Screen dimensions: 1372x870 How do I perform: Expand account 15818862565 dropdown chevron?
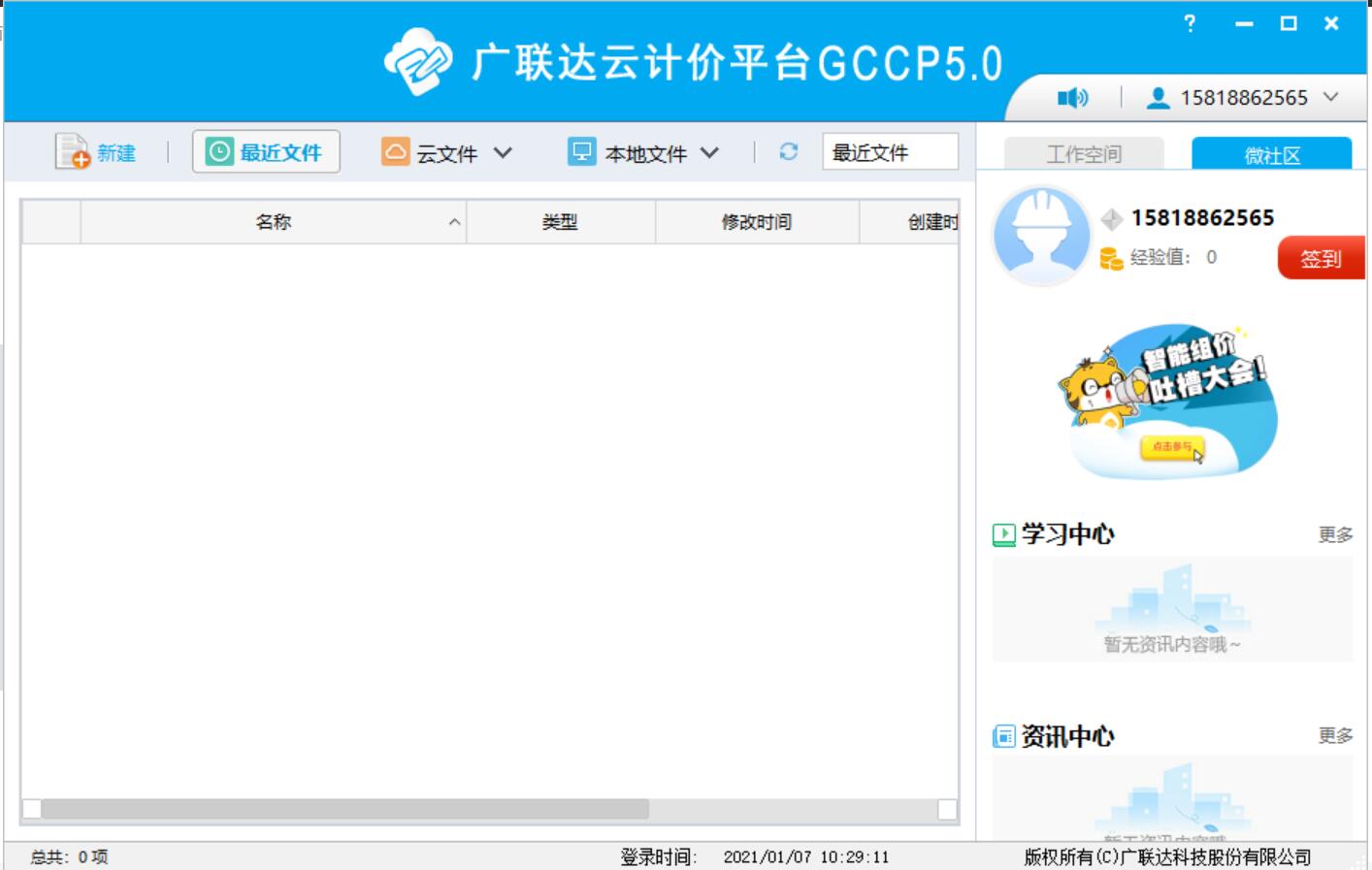[x=1331, y=97]
